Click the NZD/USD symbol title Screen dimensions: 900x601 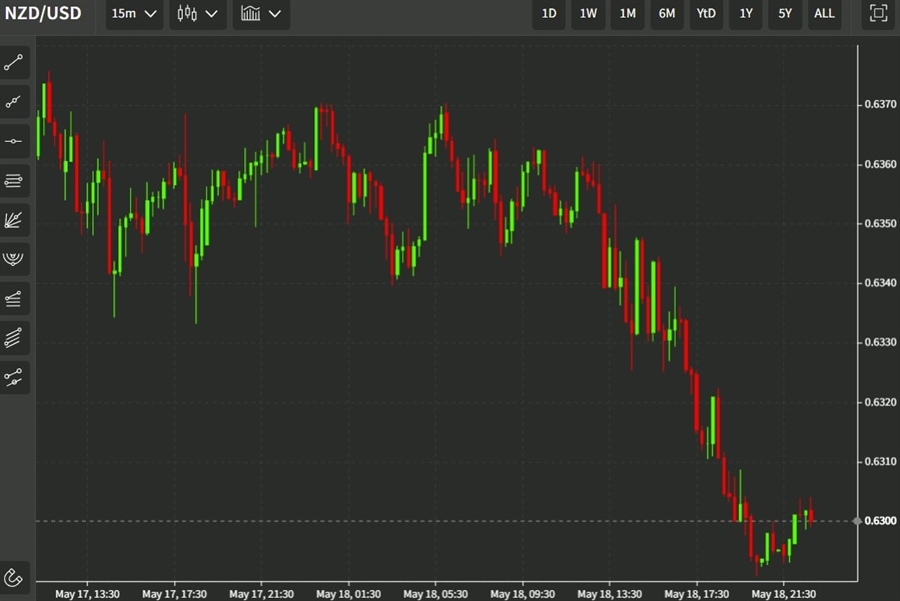pos(43,13)
